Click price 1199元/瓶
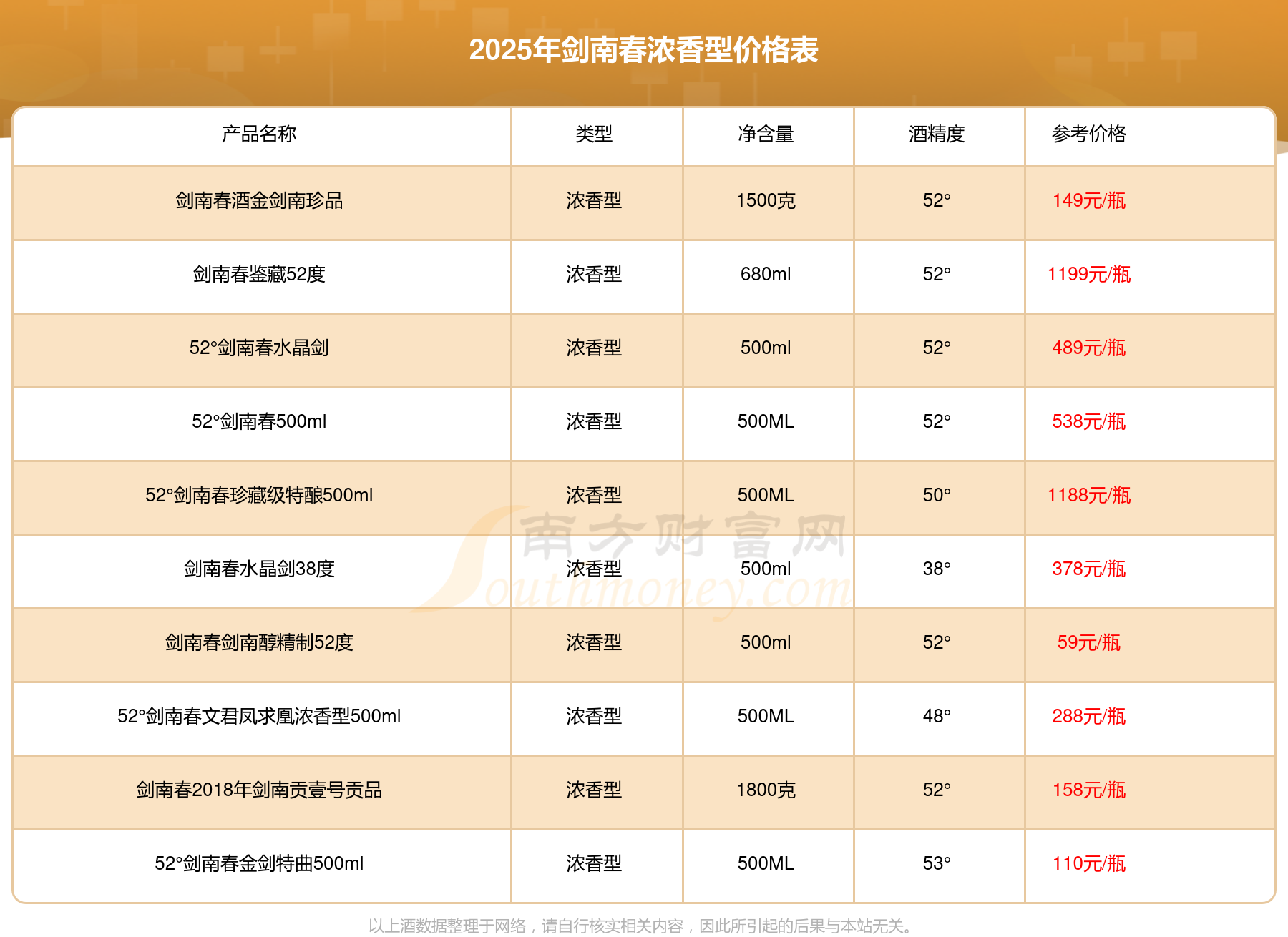The width and height of the screenshot is (1288, 937). [1089, 274]
